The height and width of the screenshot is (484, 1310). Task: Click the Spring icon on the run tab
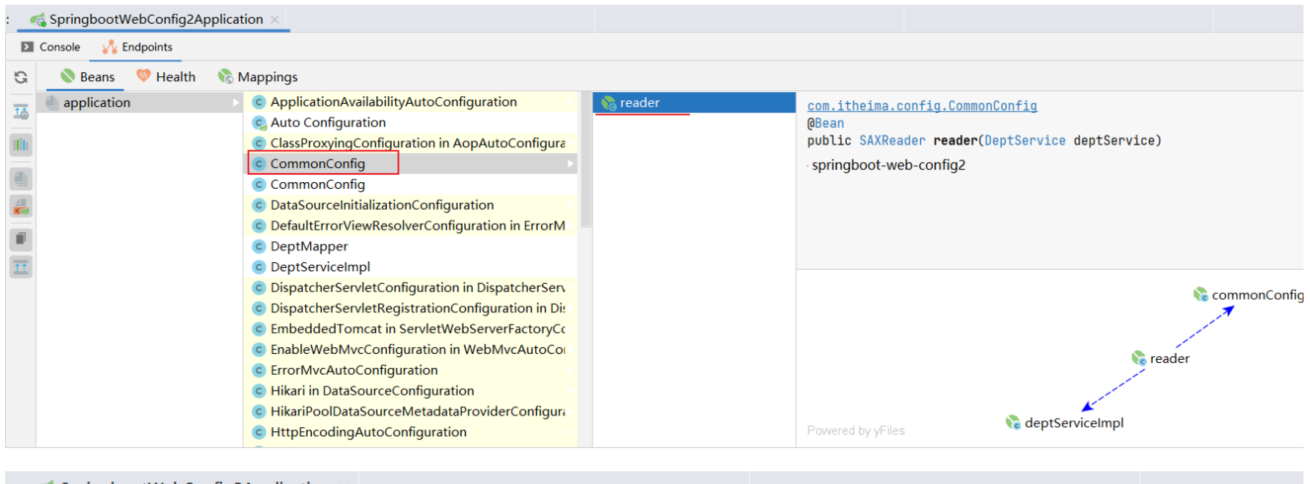tap(38, 20)
